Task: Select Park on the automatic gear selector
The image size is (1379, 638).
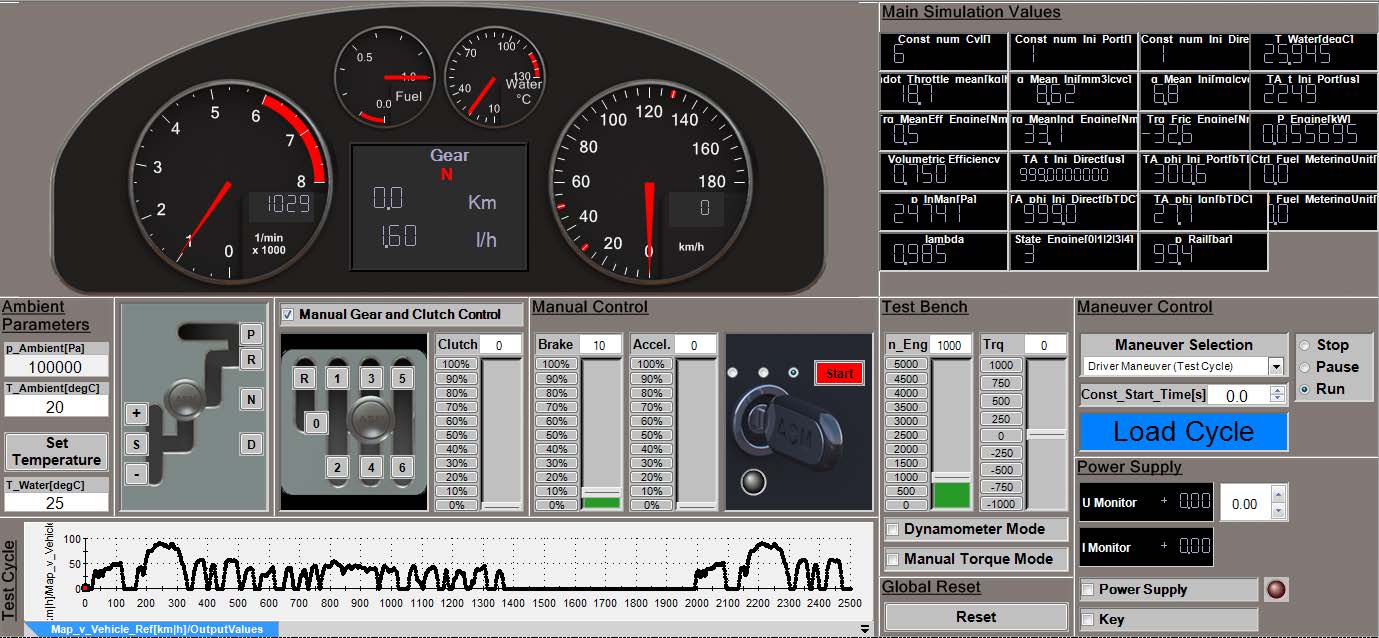Action: [x=252, y=334]
